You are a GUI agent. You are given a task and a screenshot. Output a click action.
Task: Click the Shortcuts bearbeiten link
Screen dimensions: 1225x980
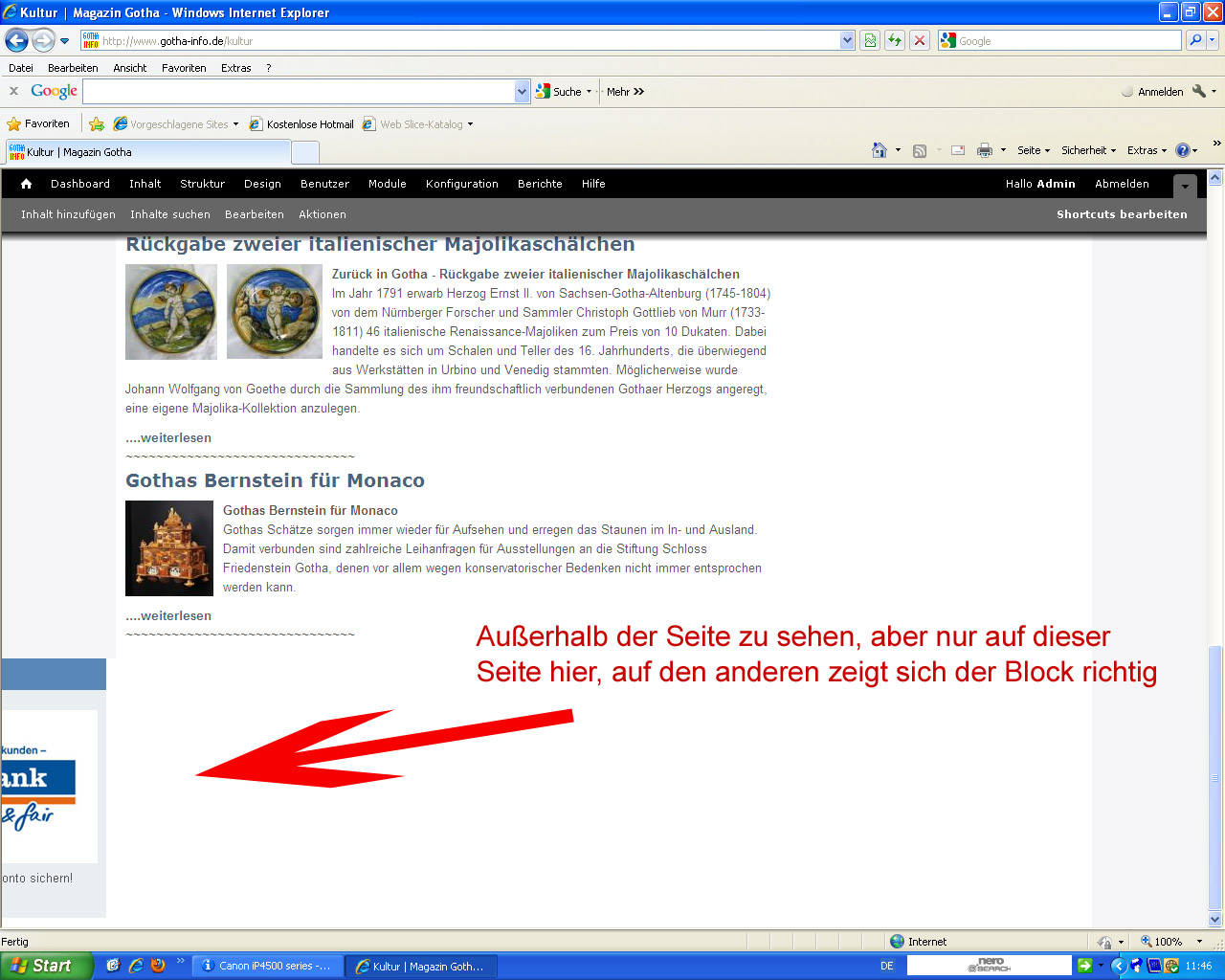click(x=1122, y=214)
